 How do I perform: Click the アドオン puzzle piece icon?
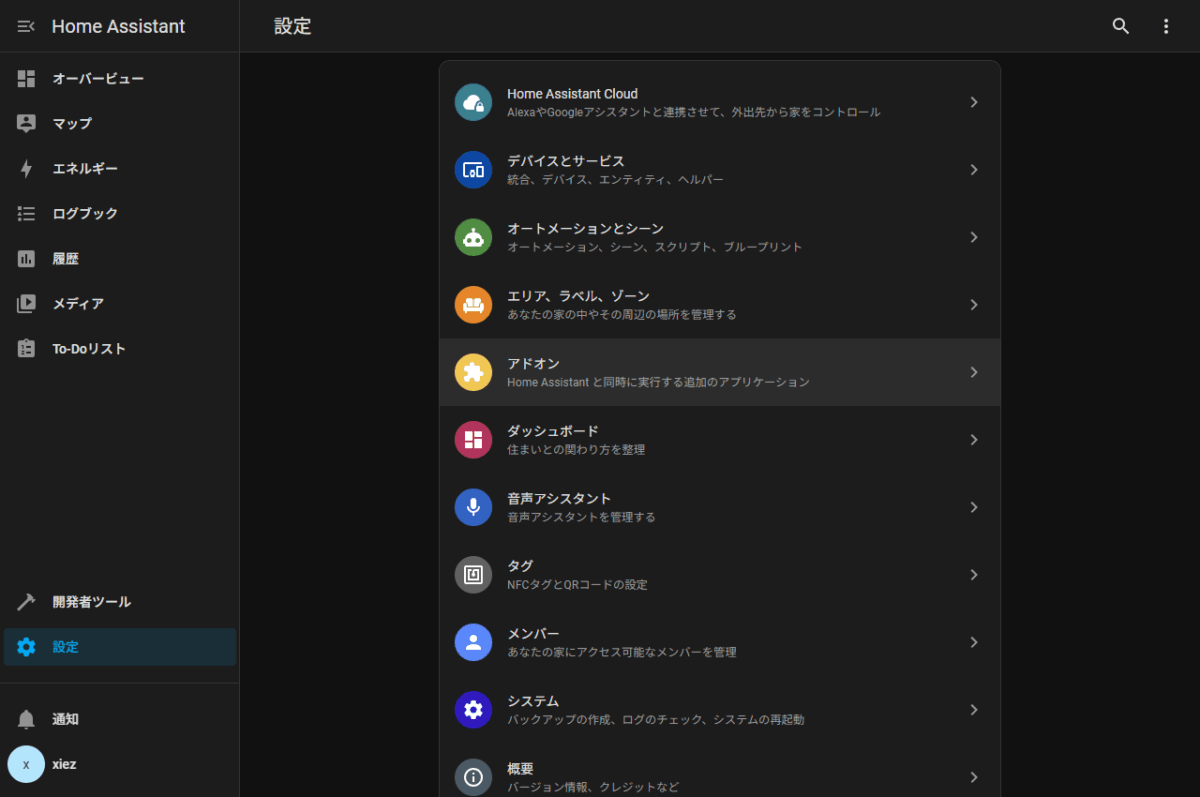point(473,372)
